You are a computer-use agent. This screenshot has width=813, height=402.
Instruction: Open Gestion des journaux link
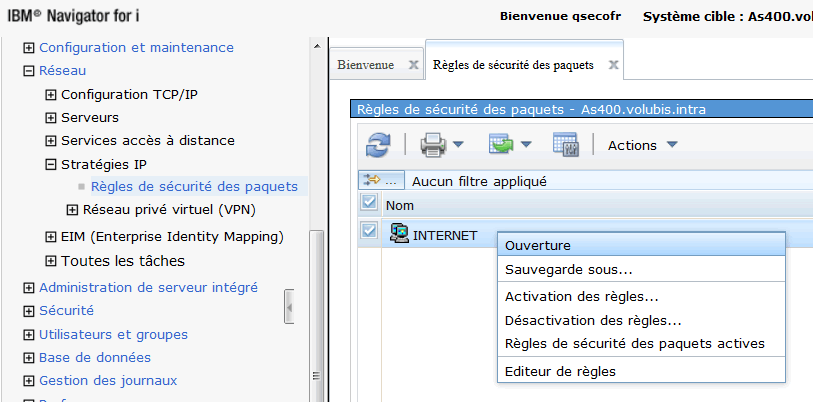108,381
